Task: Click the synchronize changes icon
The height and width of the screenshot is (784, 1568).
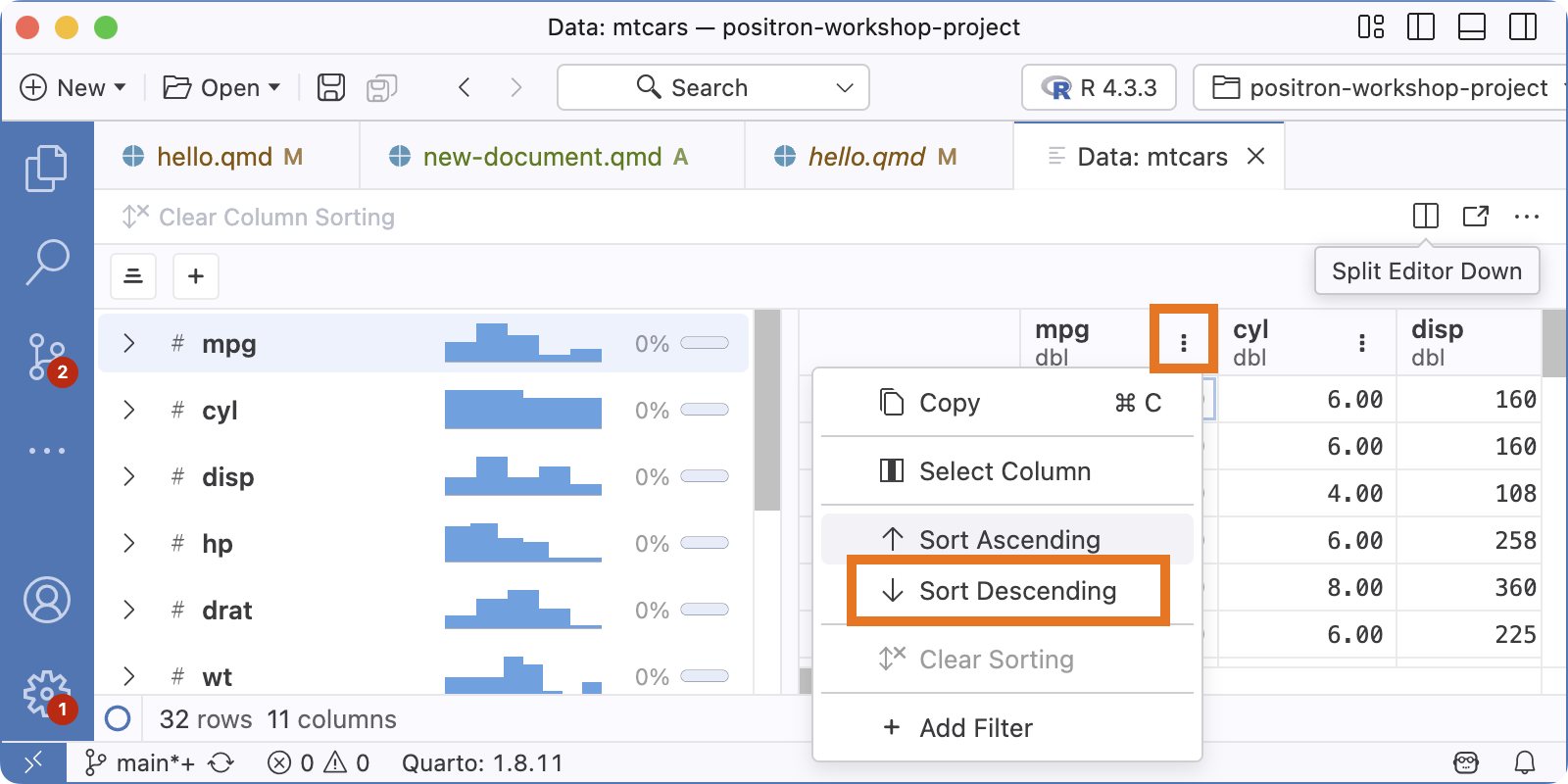Action: (221, 762)
